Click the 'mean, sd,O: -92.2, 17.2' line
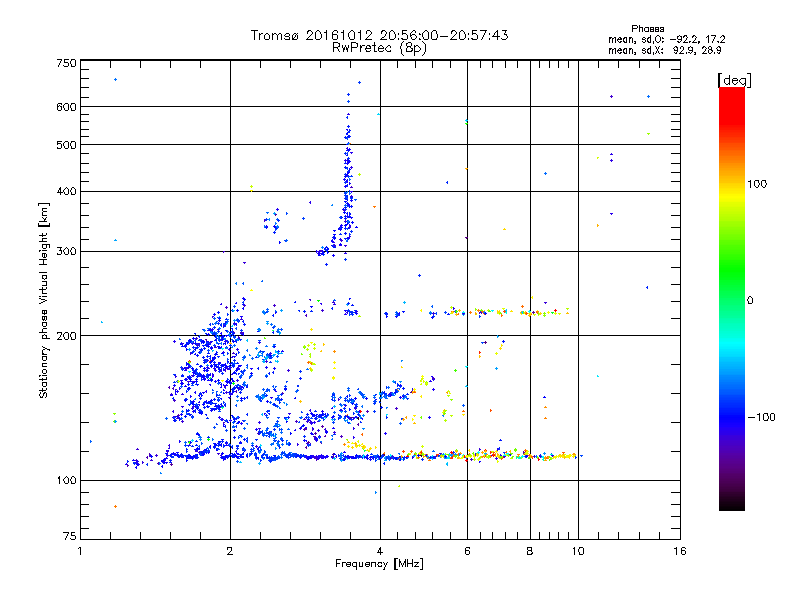Viewport: 800px width, 600px height. (666, 39)
